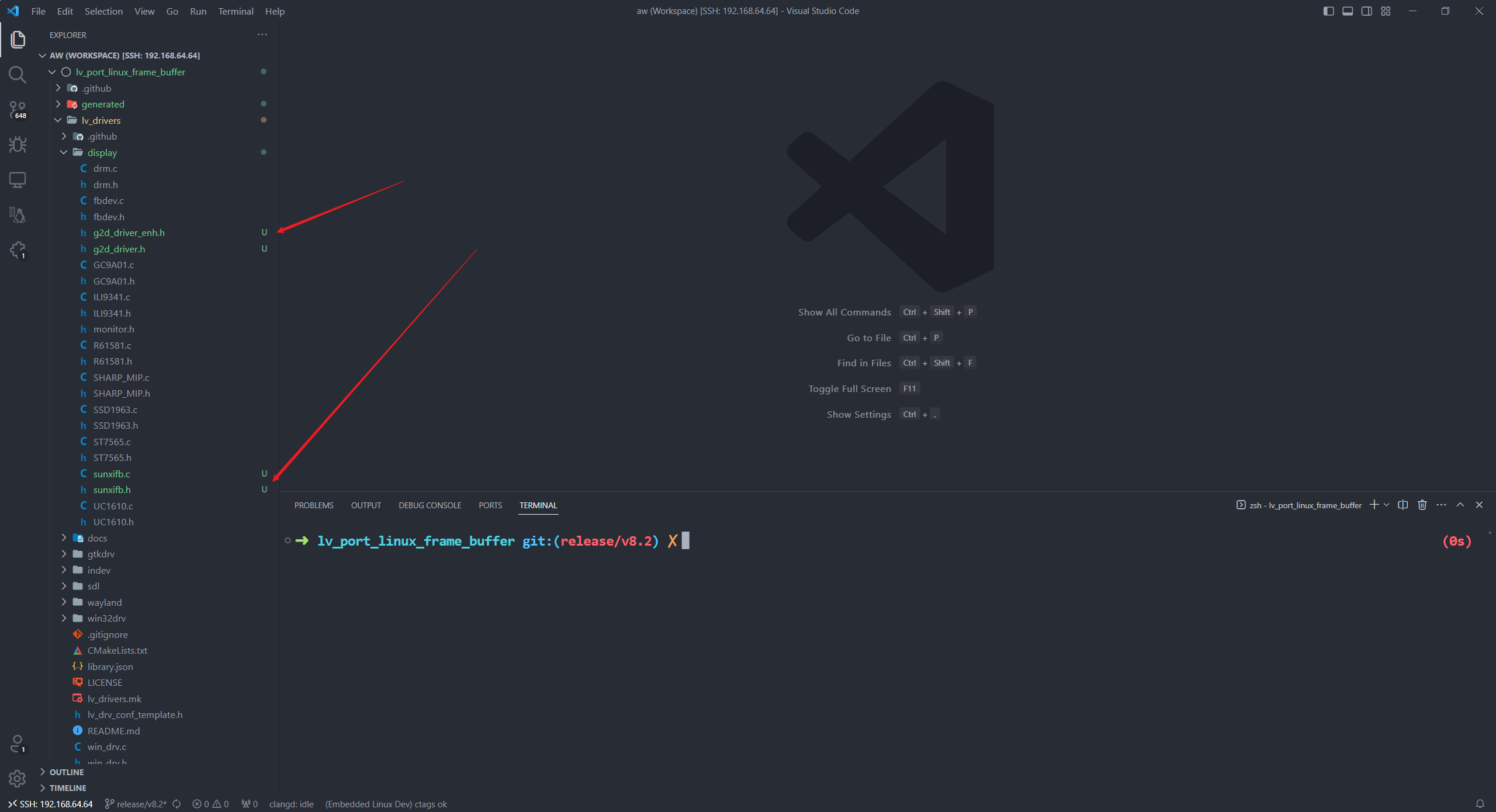Open the Manage gear icon
Viewport: 1496px width, 812px height.
coord(18,779)
